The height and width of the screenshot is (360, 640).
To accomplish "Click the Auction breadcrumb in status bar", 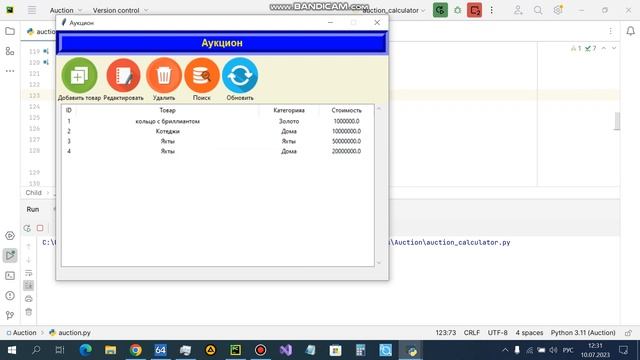I will coord(21,333).
